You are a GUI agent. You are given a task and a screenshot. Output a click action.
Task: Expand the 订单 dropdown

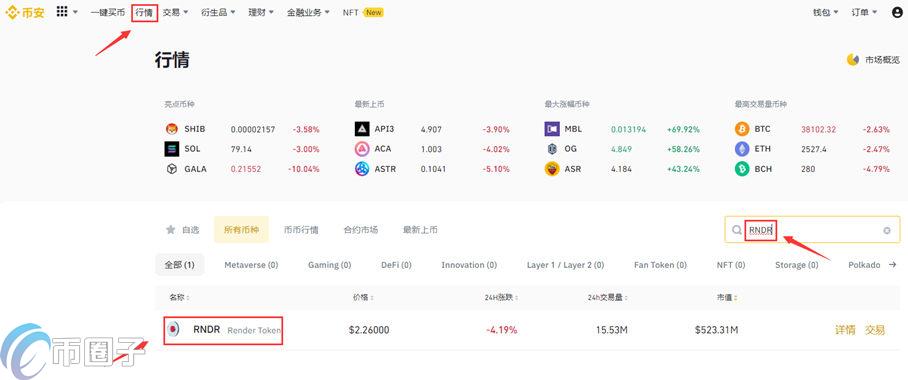[x=864, y=12]
